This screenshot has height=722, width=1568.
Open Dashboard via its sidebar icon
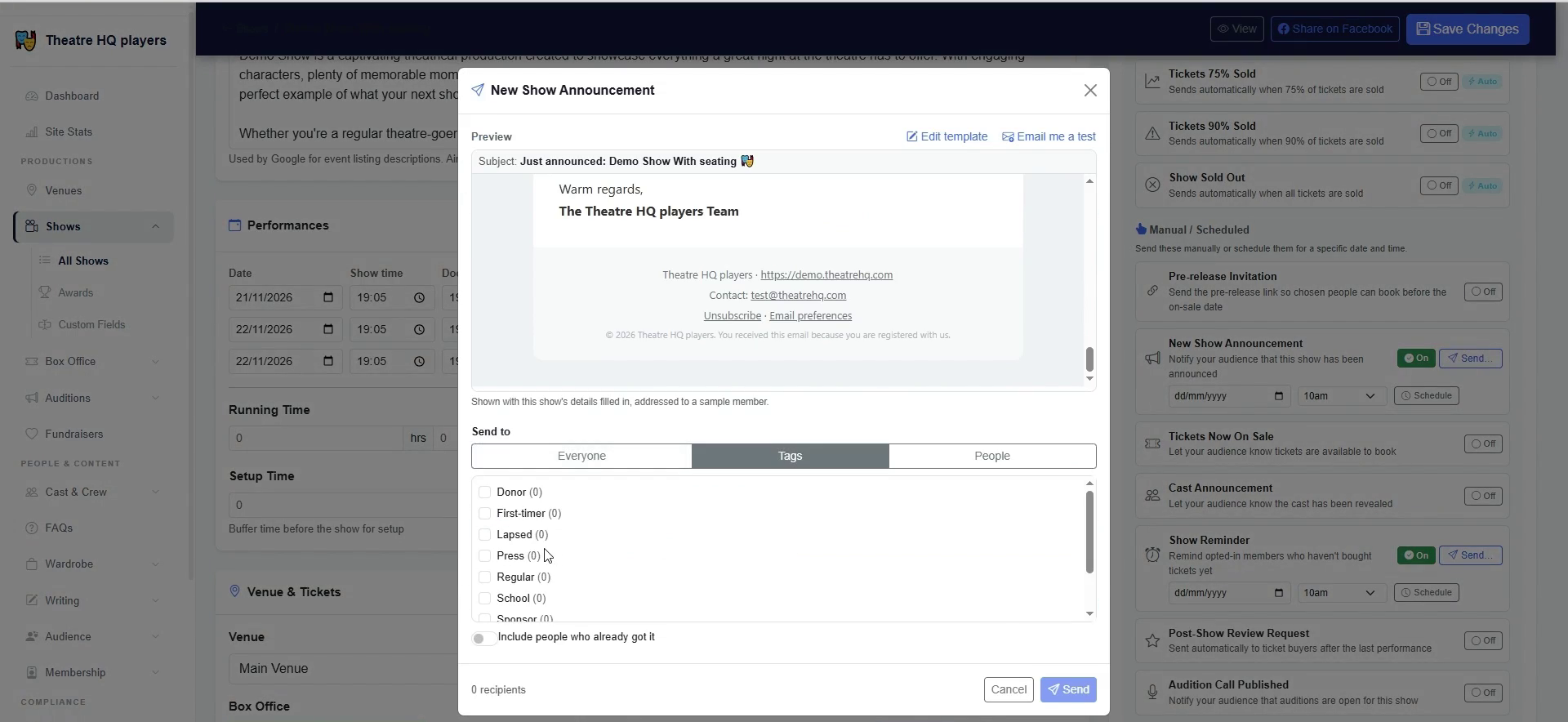coord(32,96)
